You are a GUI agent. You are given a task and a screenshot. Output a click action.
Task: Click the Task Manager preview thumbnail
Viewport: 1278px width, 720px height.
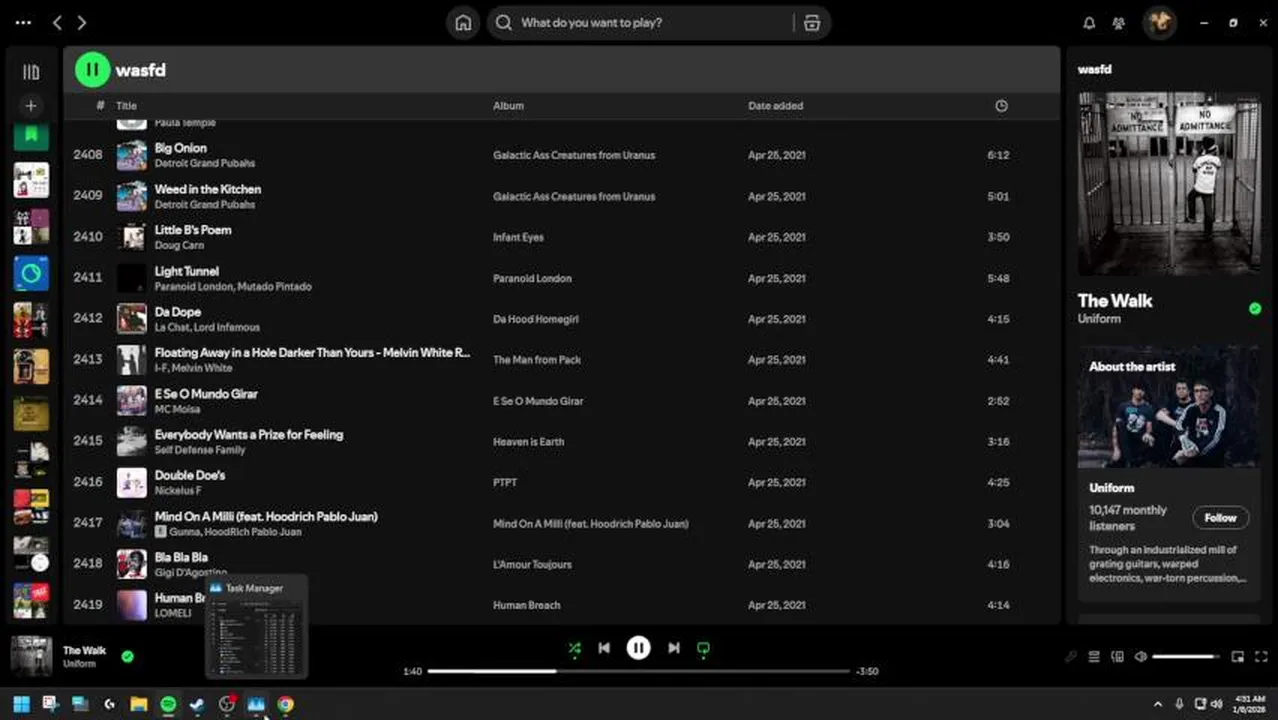pyautogui.click(x=256, y=636)
